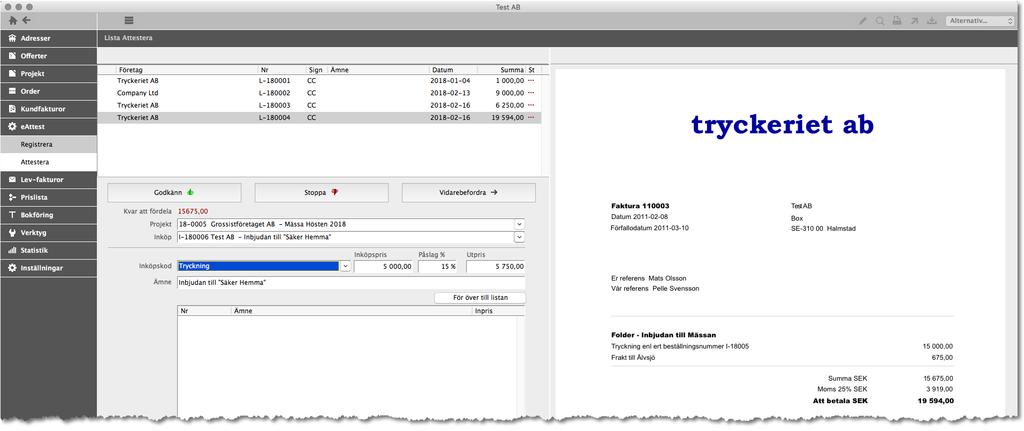Open Statistik via its bar chart icon
This screenshot has width=1024, height=431.
click(x=12, y=250)
